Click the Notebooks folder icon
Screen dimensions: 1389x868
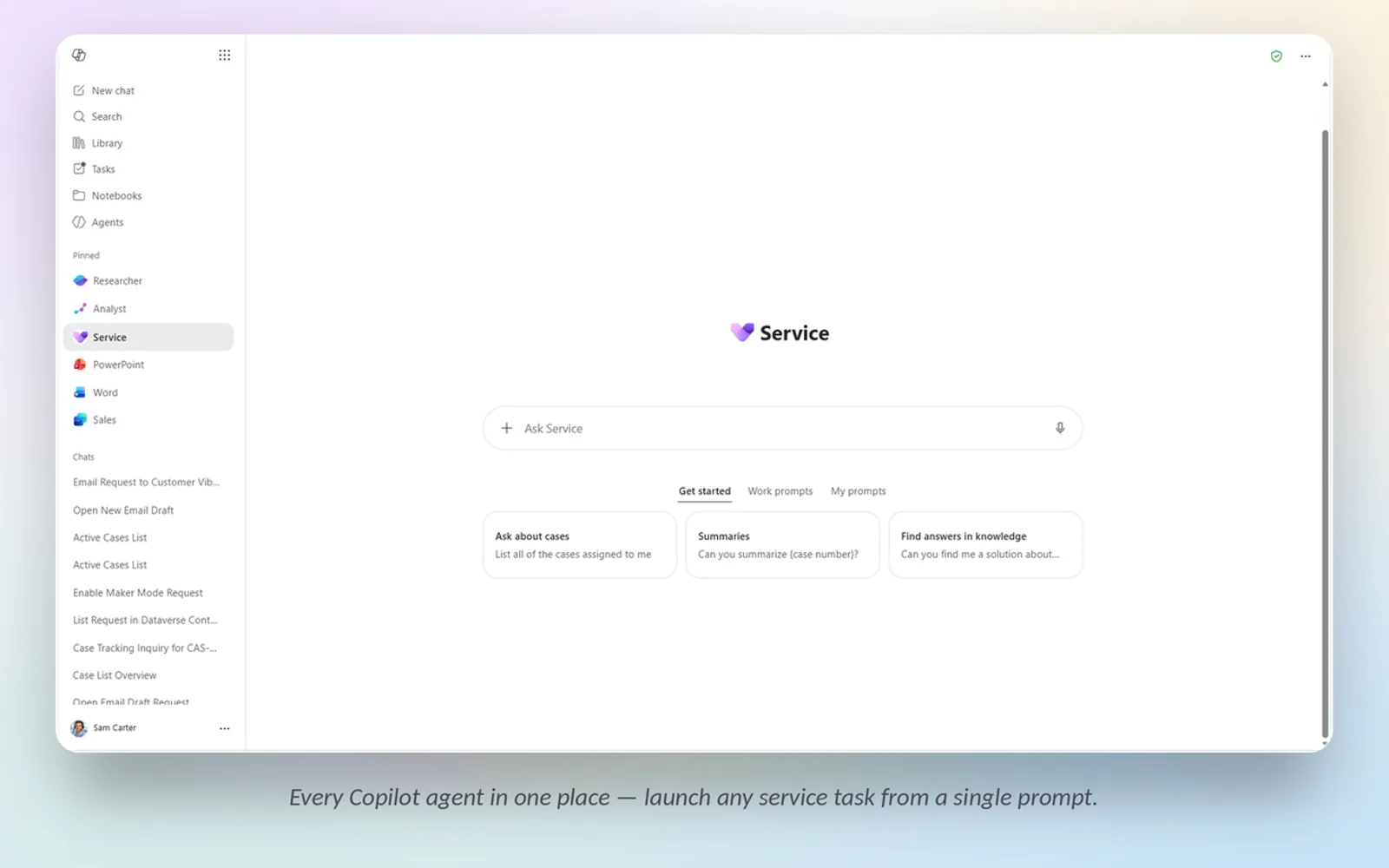[79, 195]
